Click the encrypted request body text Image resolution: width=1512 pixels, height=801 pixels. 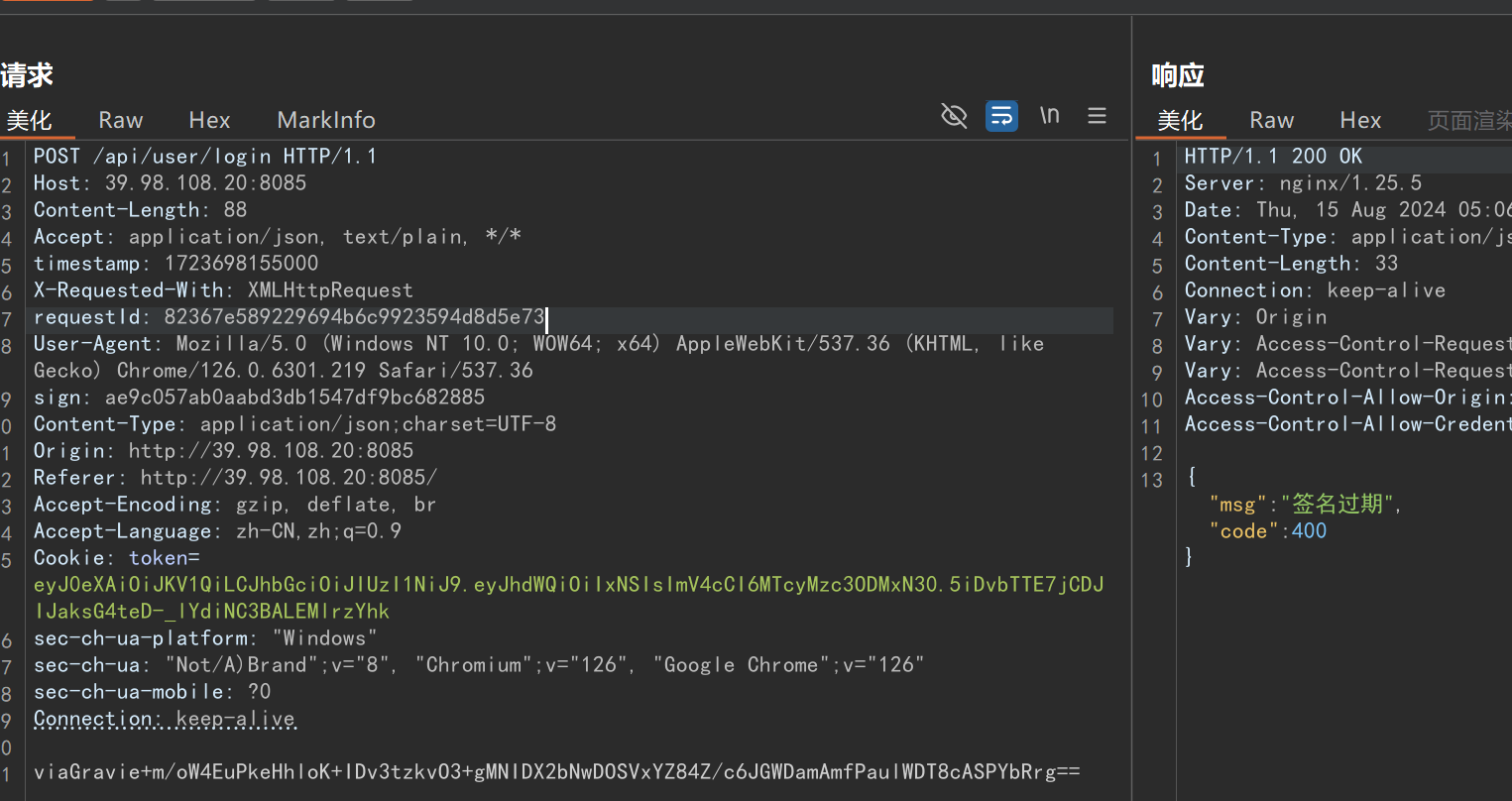click(x=556, y=772)
